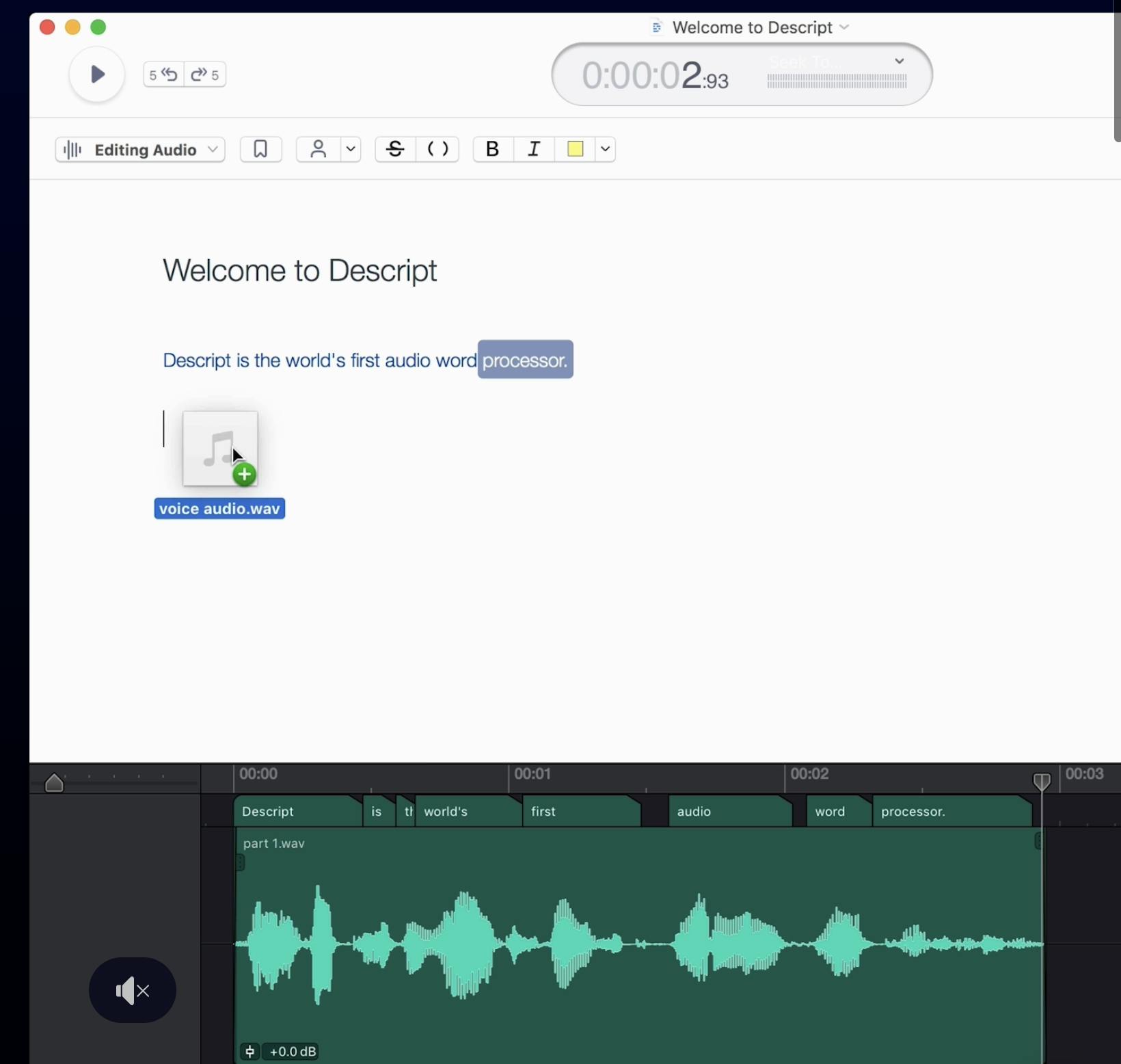The height and width of the screenshot is (1064, 1121).
Task: Click the 'voice audio.wav' file label
Action: (x=219, y=509)
